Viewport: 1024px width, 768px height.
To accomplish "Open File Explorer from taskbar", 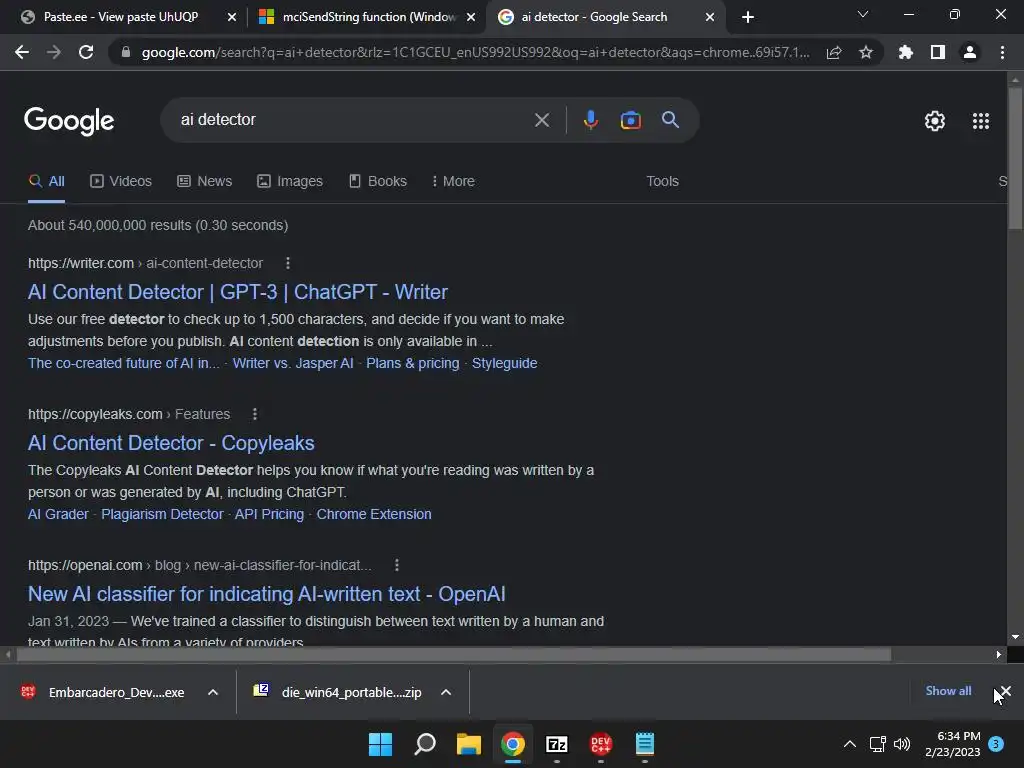I will tap(468, 744).
